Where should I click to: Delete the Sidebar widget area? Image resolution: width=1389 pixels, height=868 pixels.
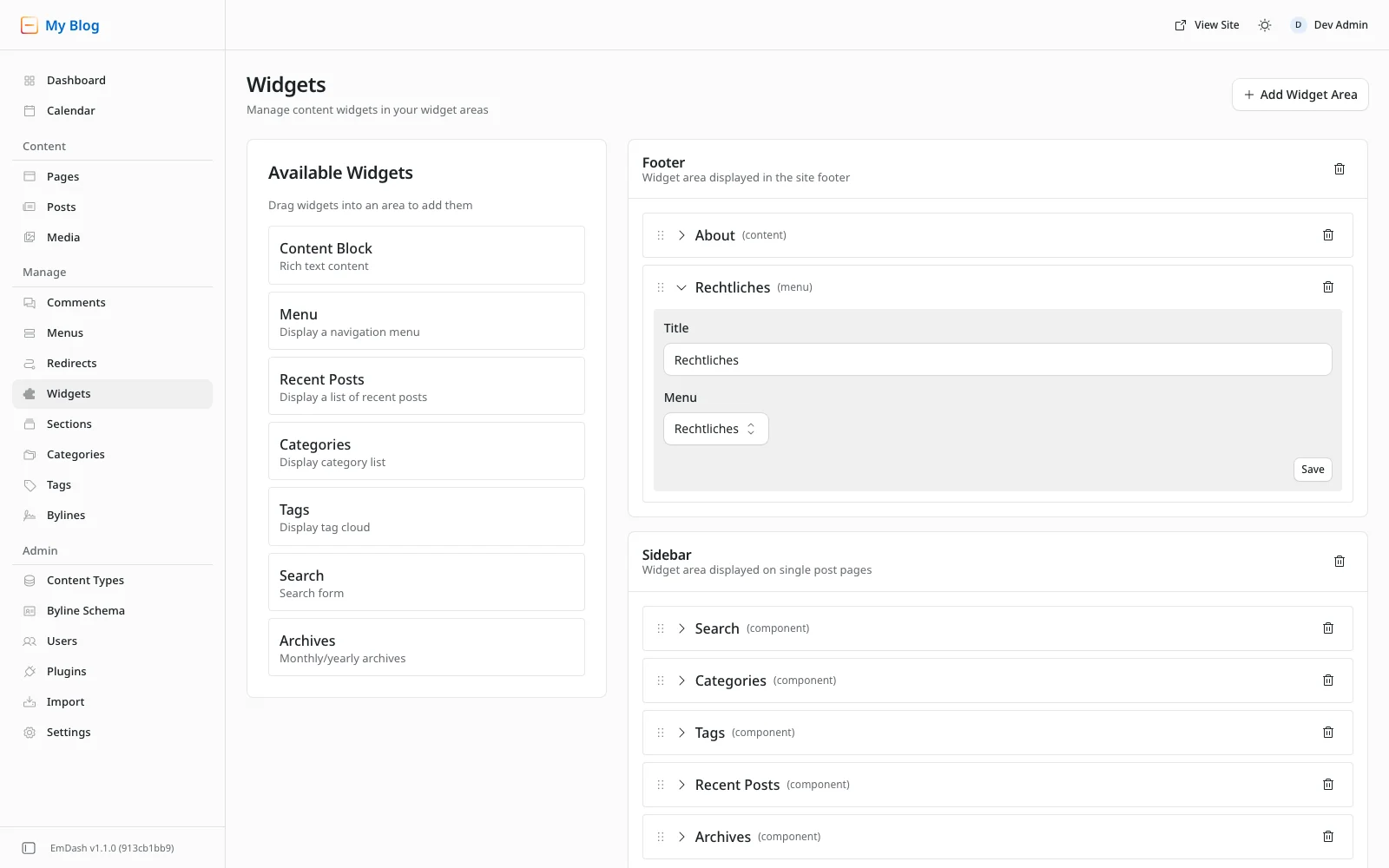[1340, 562]
